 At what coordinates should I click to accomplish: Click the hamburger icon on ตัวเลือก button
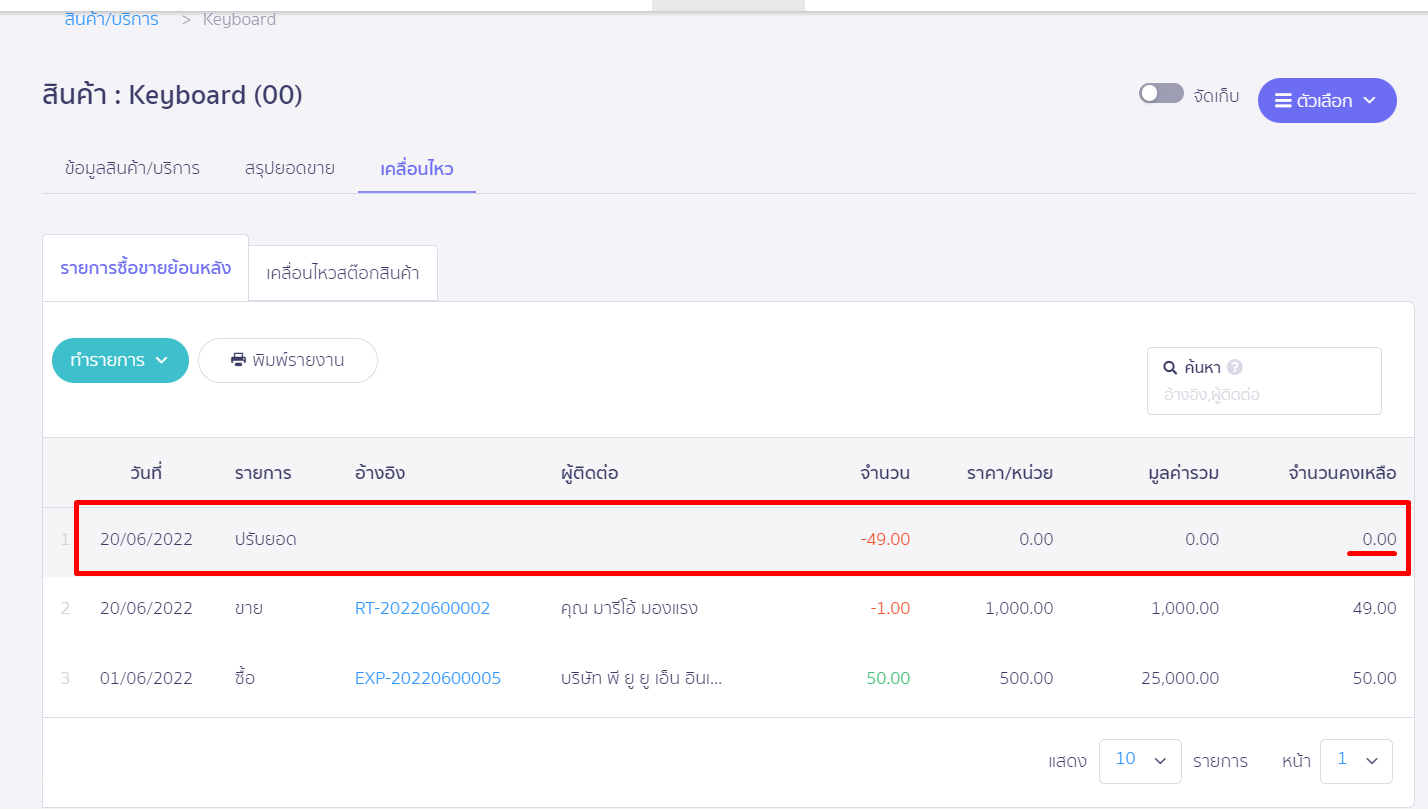[1283, 101]
